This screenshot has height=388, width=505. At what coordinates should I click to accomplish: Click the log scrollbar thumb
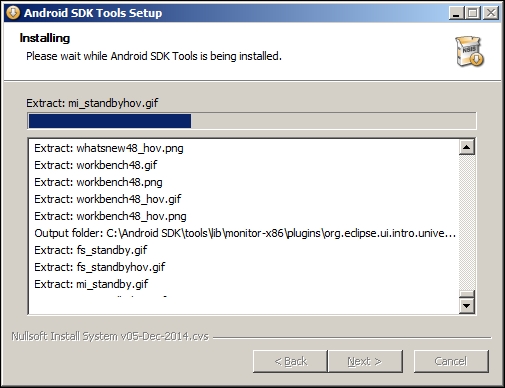point(467,294)
